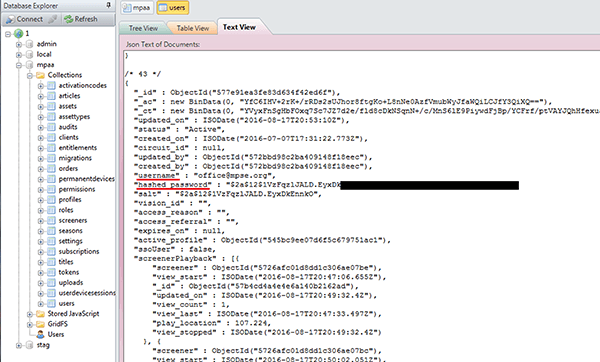Click the screeners collection icon
This screenshot has height=362, width=600.
pos(51,220)
